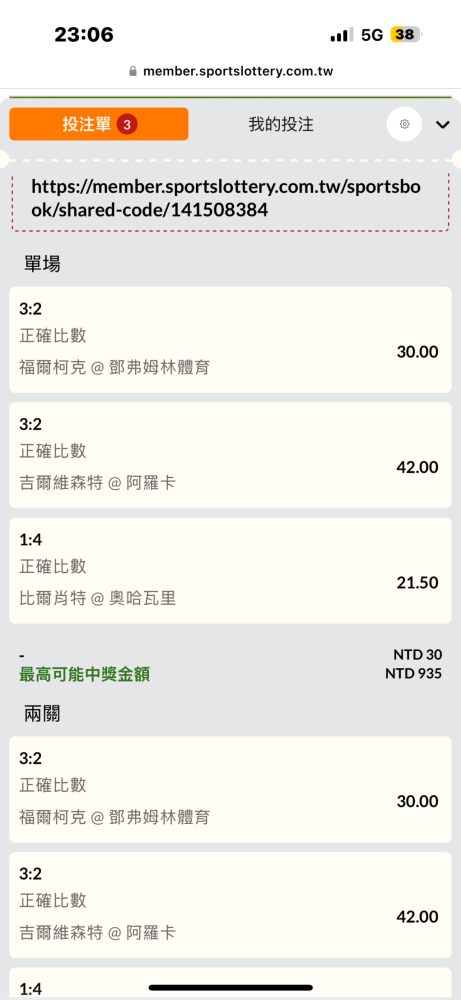The image size is (461, 1000).
Task: Tap the 最高可能中獎金額 label
Action: (85, 674)
